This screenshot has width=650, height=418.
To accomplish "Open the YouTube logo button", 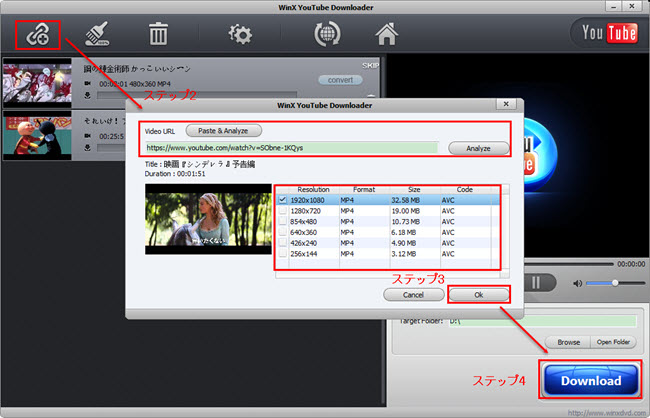I will (609, 33).
